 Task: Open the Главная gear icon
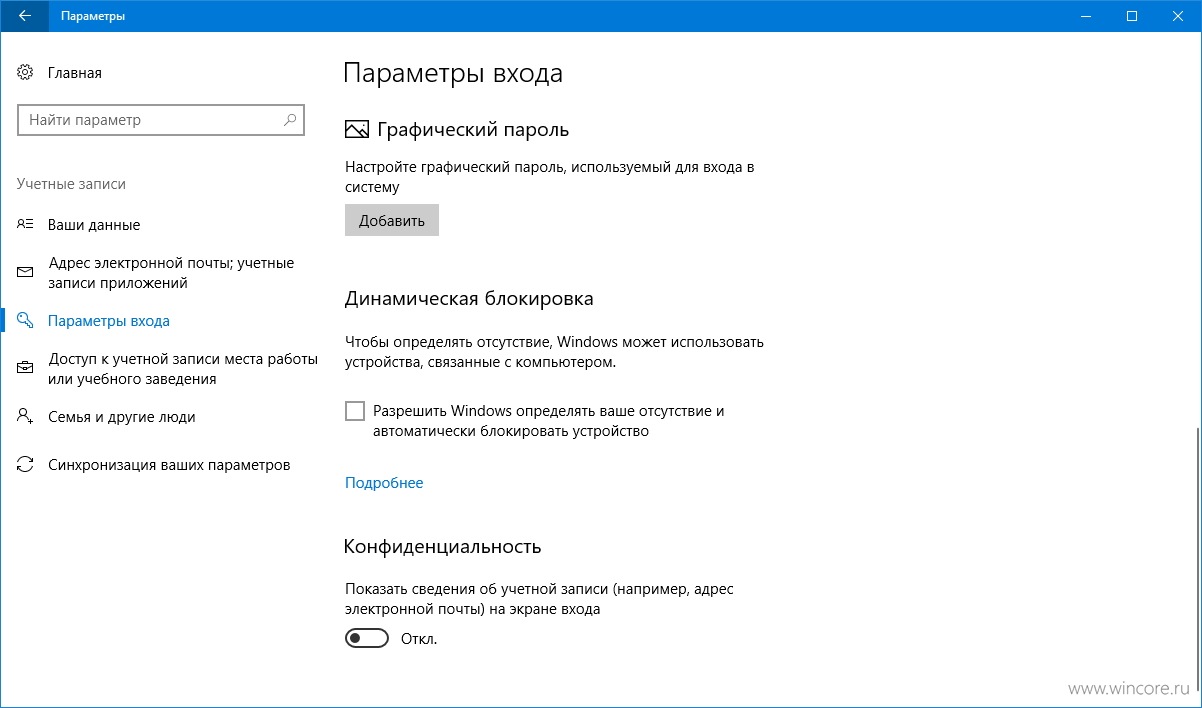coord(26,73)
